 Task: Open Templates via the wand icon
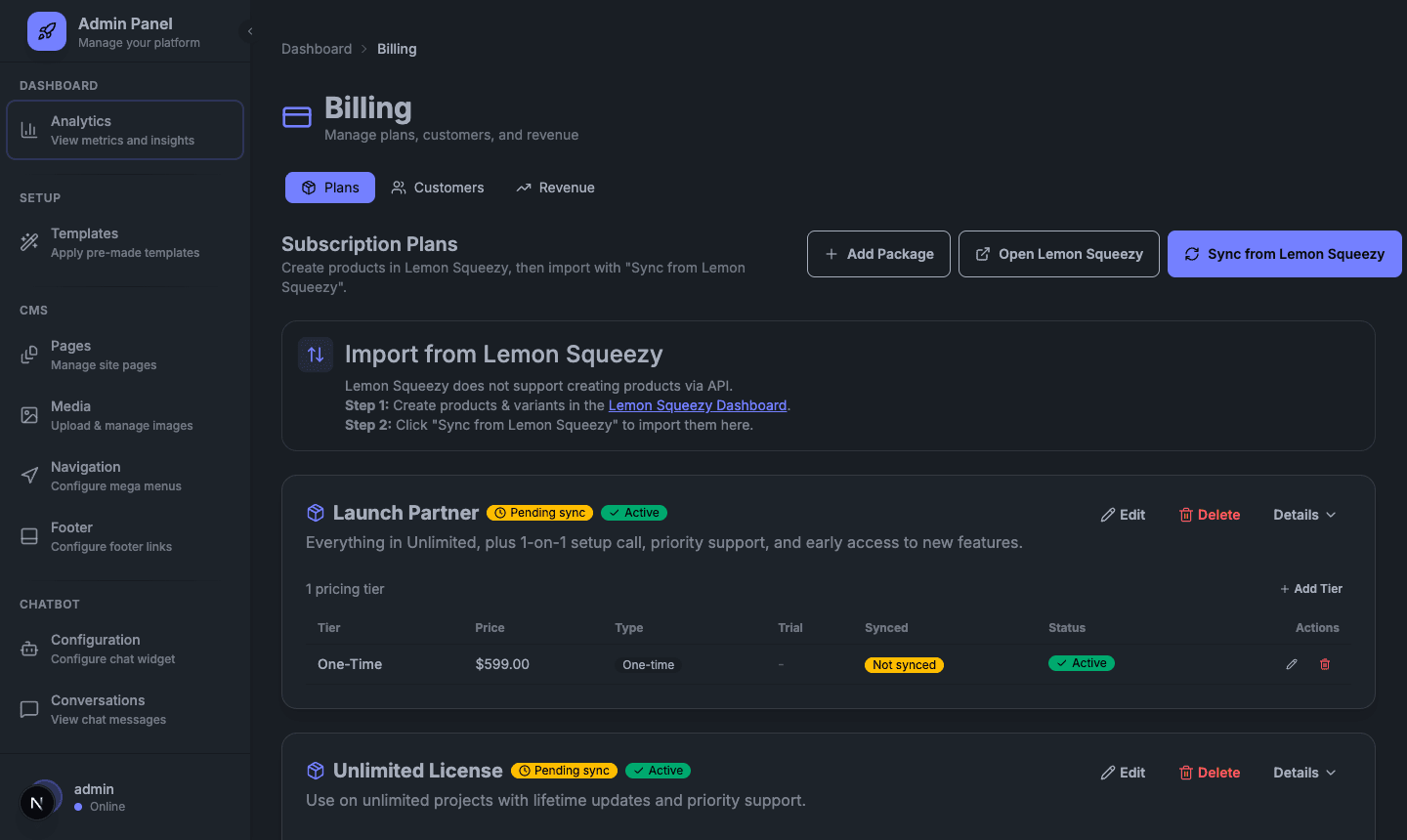[30, 242]
